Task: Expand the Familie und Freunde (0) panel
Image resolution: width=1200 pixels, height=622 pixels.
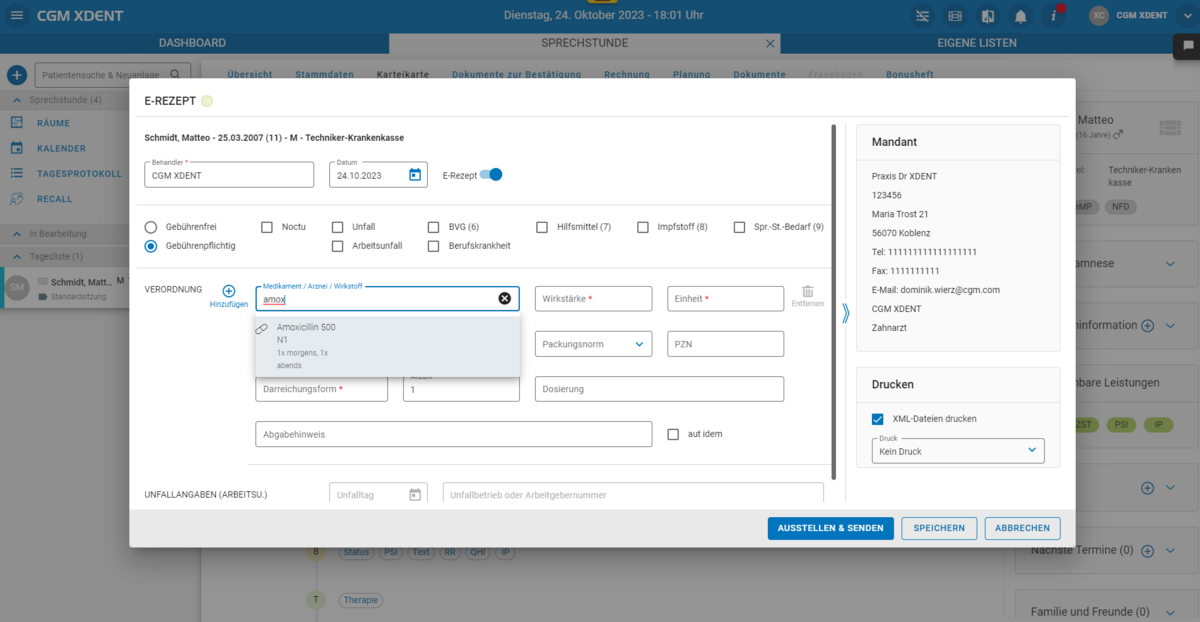Action: pos(1171,611)
